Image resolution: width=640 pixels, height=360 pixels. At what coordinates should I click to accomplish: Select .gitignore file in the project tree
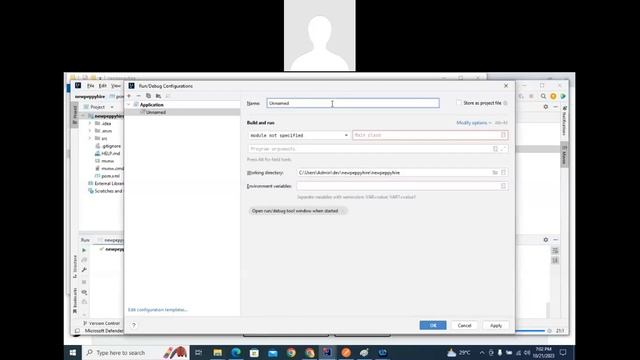tap(108, 146)
